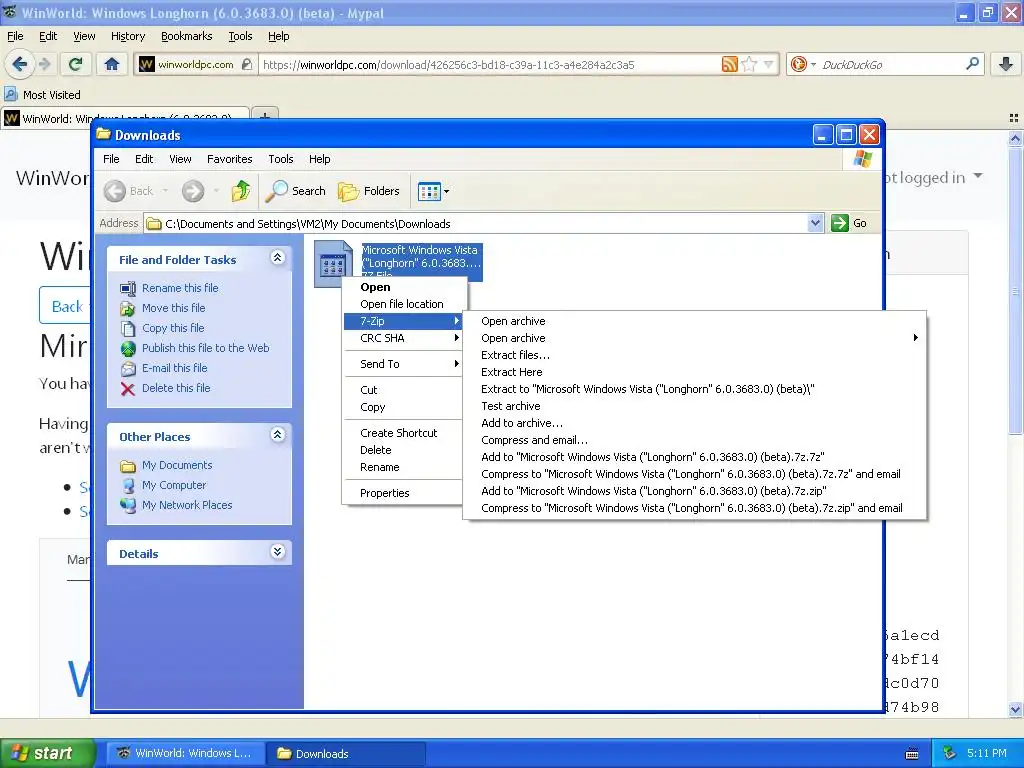Click the Windows start button
Viewport: 1024px width, 768px height.
[x=47, y=753]
